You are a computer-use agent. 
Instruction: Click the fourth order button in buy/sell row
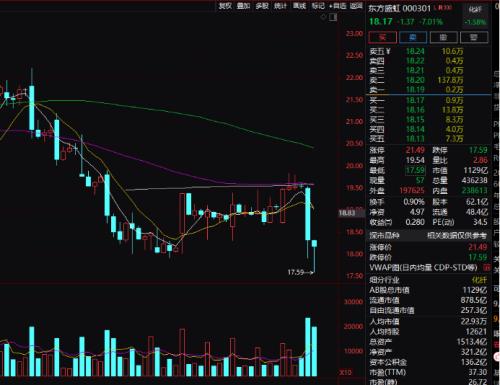[474, 37]
